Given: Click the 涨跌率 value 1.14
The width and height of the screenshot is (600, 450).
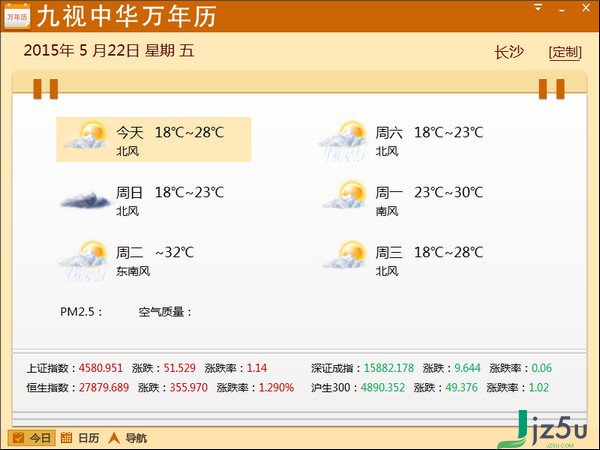Looking at the screenshot, I should coord(257,368).
